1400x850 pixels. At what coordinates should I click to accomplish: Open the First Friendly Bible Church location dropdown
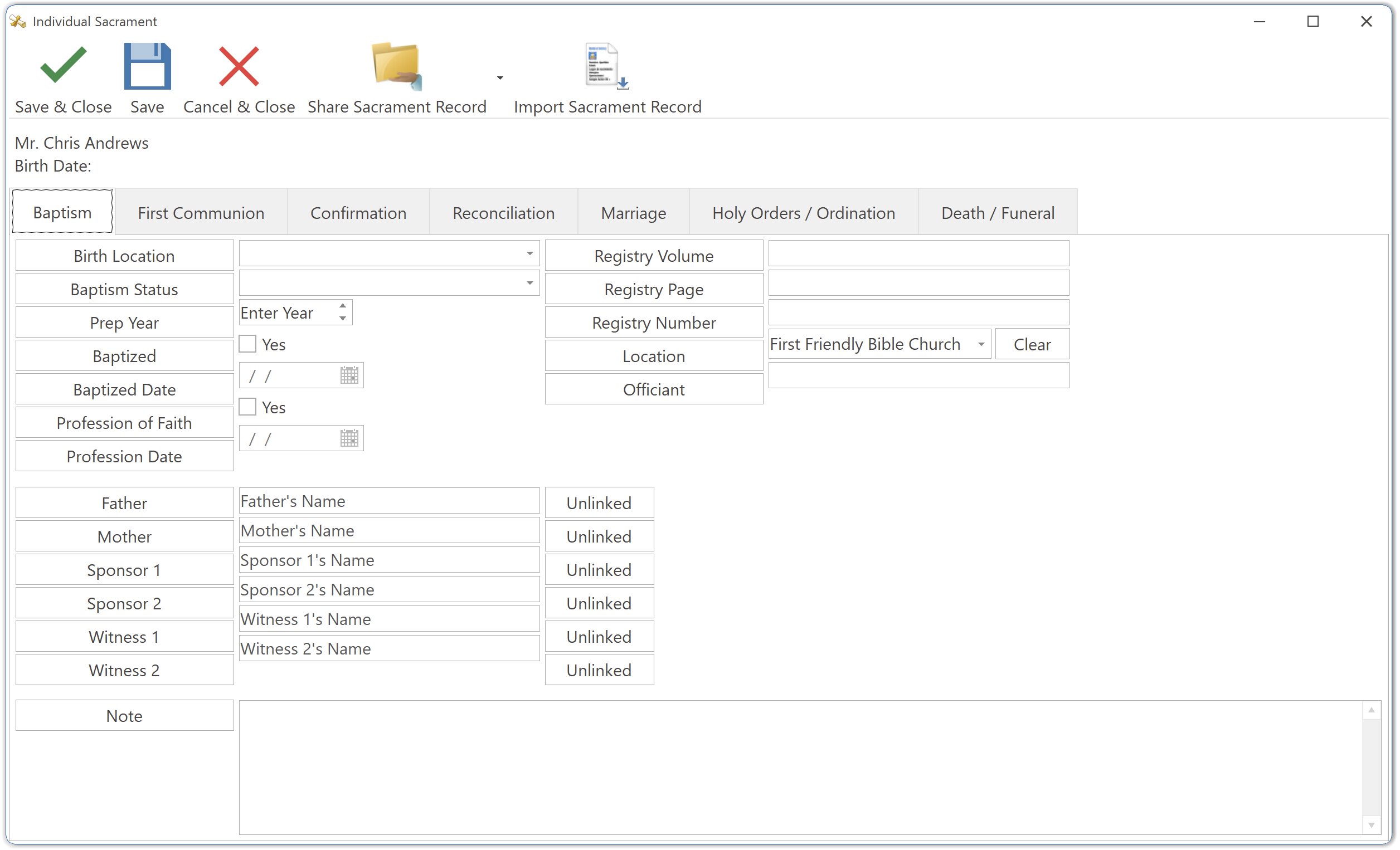coord(981,344)
